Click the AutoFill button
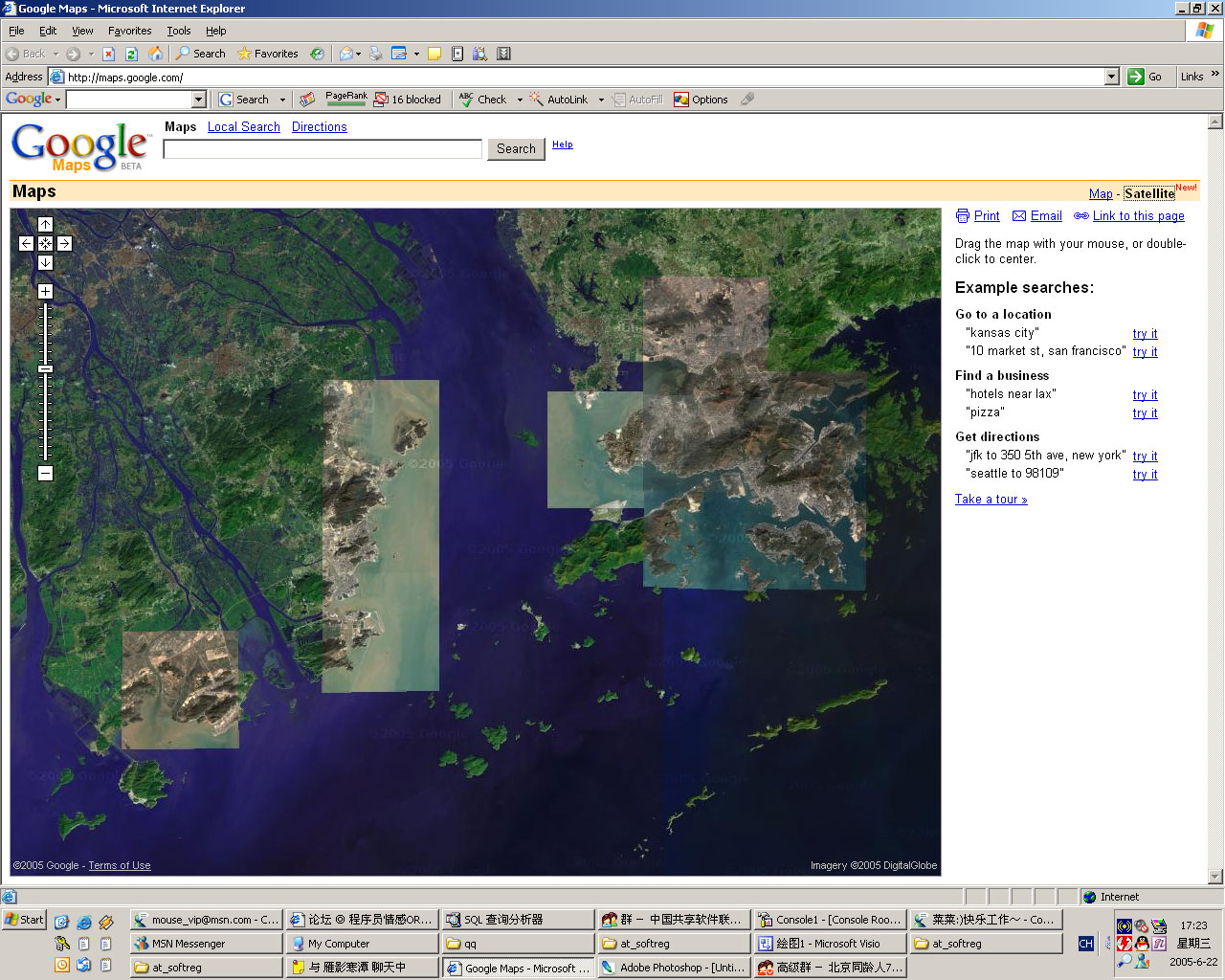The width and height of the screenshot is (1225, 980). pyautogui.click(x=637, y=100)
